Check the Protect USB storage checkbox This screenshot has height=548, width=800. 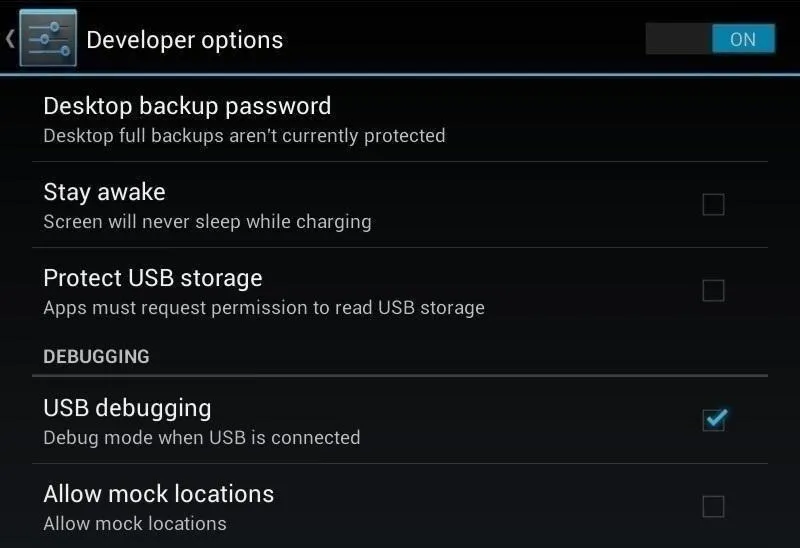[713, 291]
